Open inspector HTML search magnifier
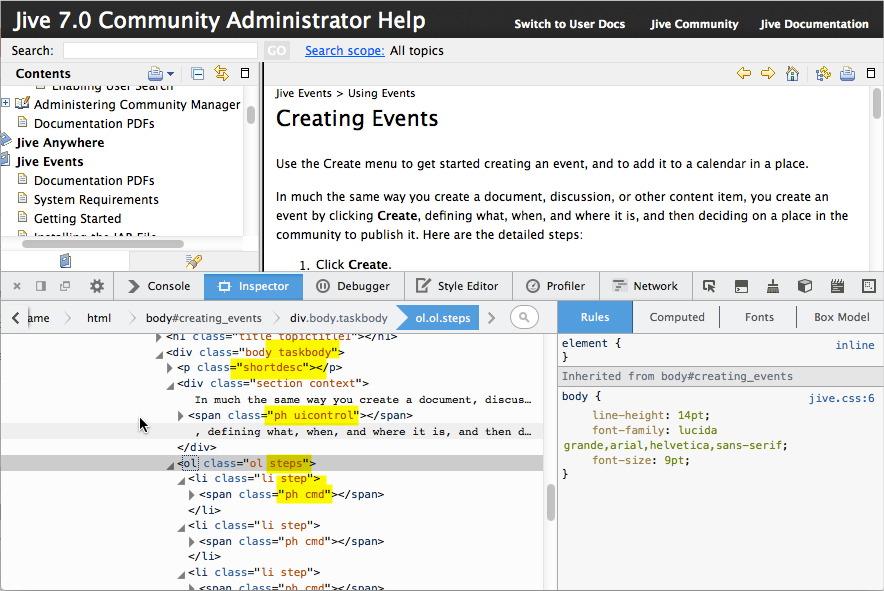The width and height of the screenshot is (884, 591). pos(524,317)
